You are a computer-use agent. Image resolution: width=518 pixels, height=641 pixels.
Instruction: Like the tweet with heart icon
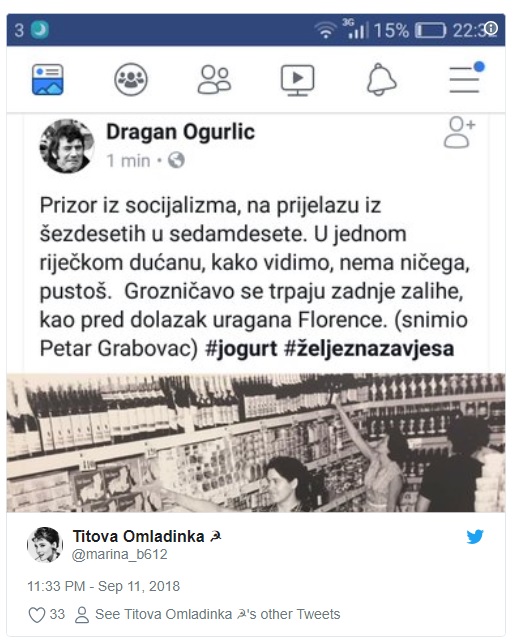(x=36, y=614)
